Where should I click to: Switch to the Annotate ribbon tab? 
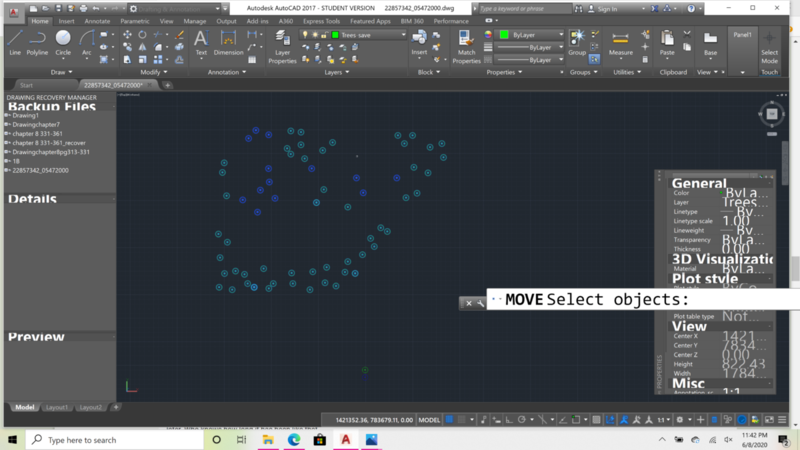pos(97,21)
